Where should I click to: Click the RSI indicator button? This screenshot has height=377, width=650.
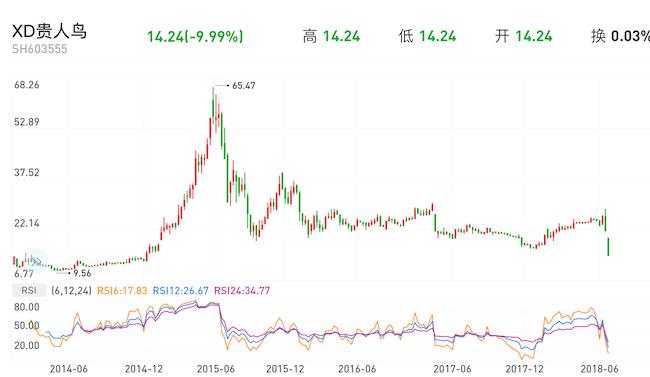[x=29, y=290]
